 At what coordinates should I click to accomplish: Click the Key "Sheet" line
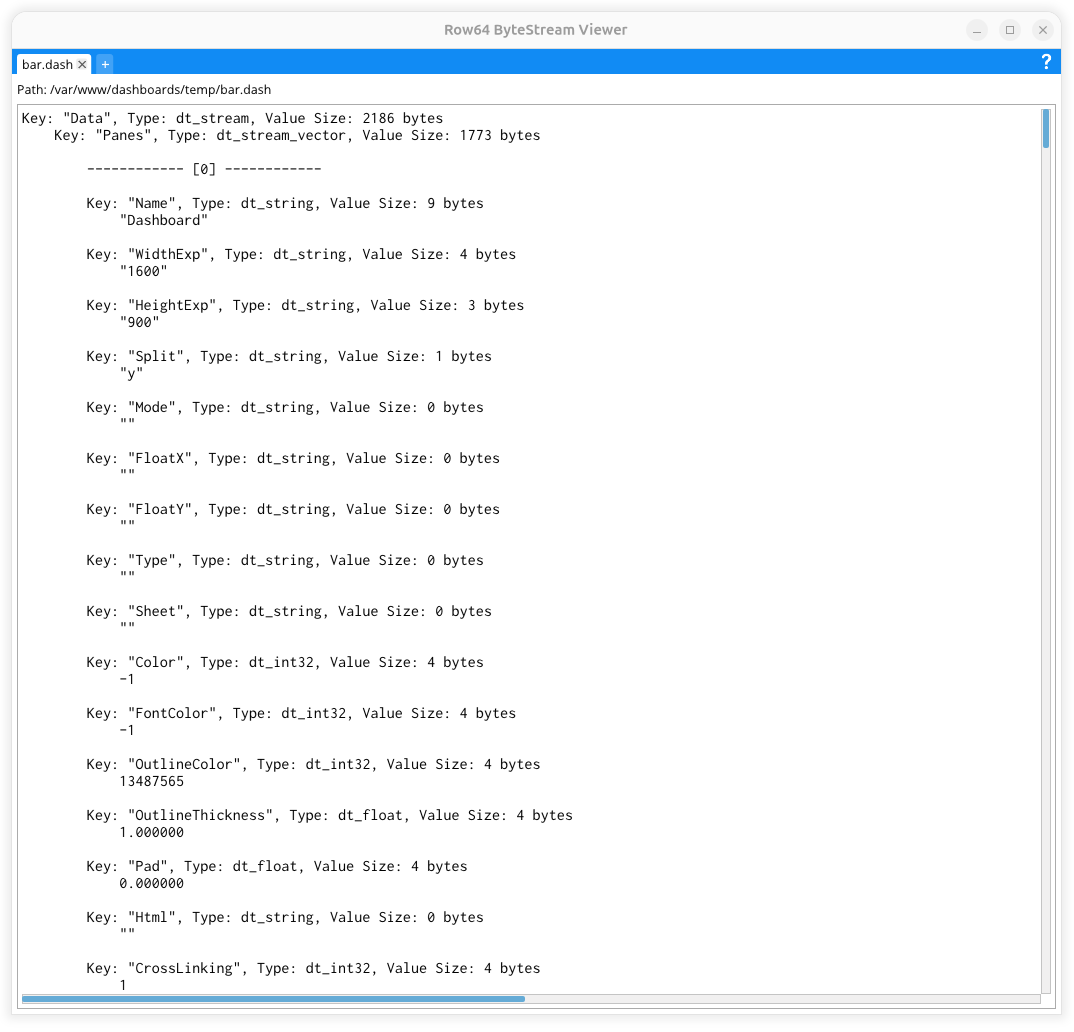289,612
